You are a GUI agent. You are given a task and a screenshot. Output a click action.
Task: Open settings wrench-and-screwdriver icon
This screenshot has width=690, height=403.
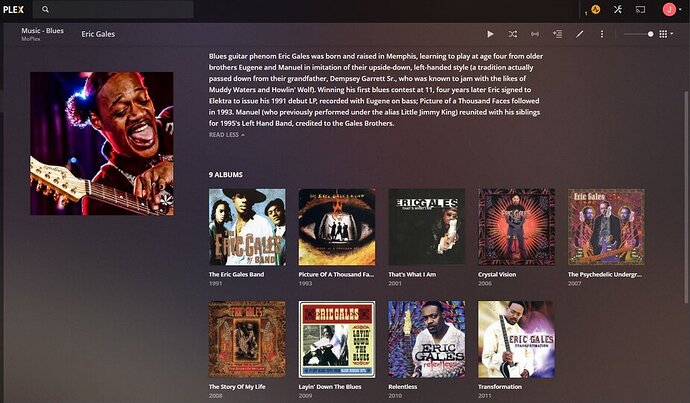pos(618,9)
